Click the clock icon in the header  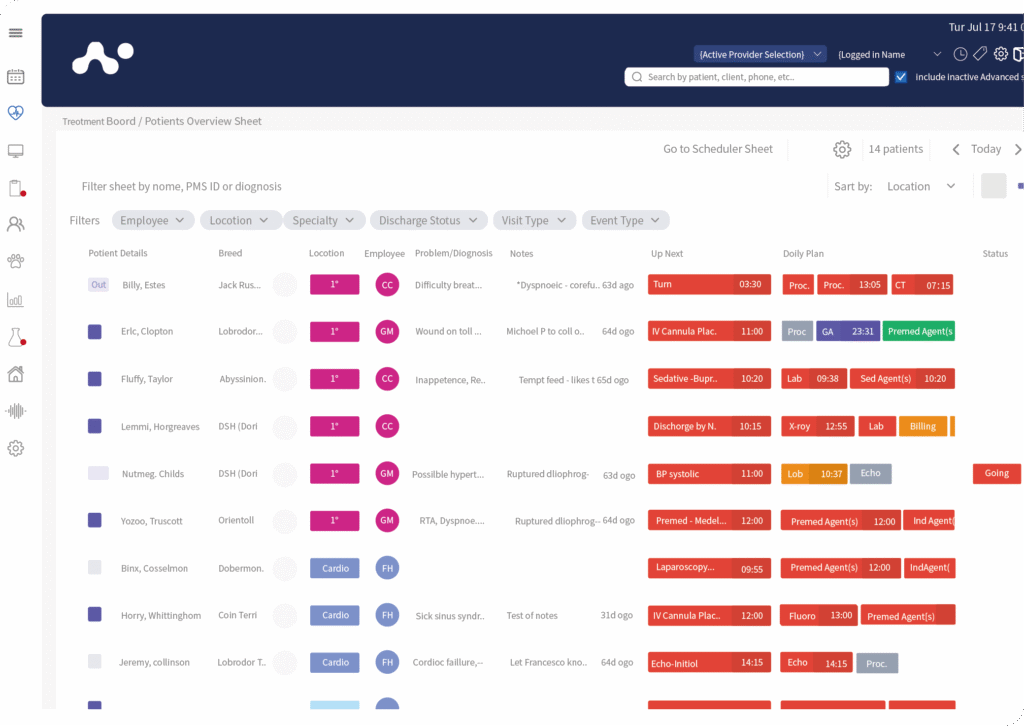[960, 54]
